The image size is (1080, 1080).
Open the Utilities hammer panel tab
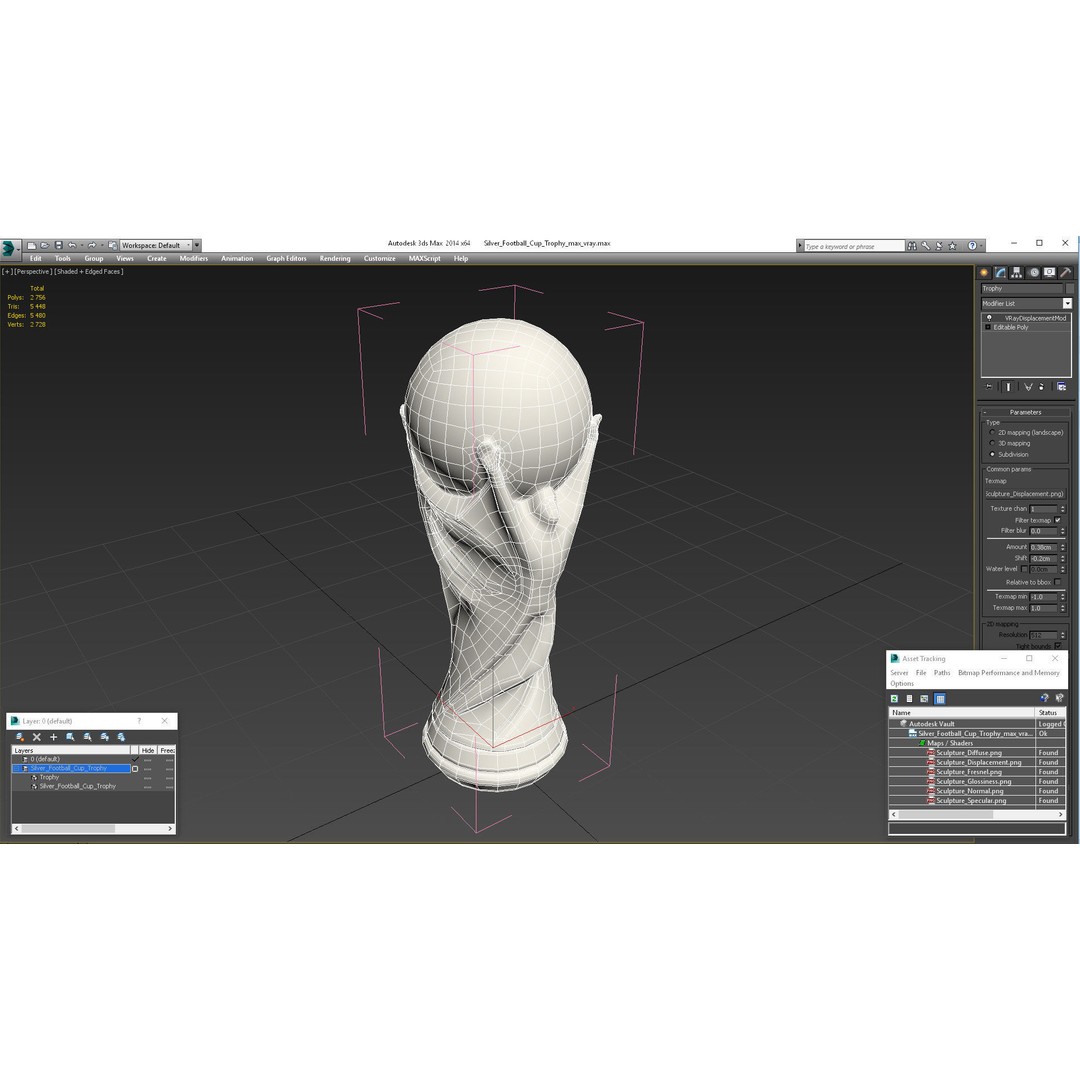pos(1066,273)
